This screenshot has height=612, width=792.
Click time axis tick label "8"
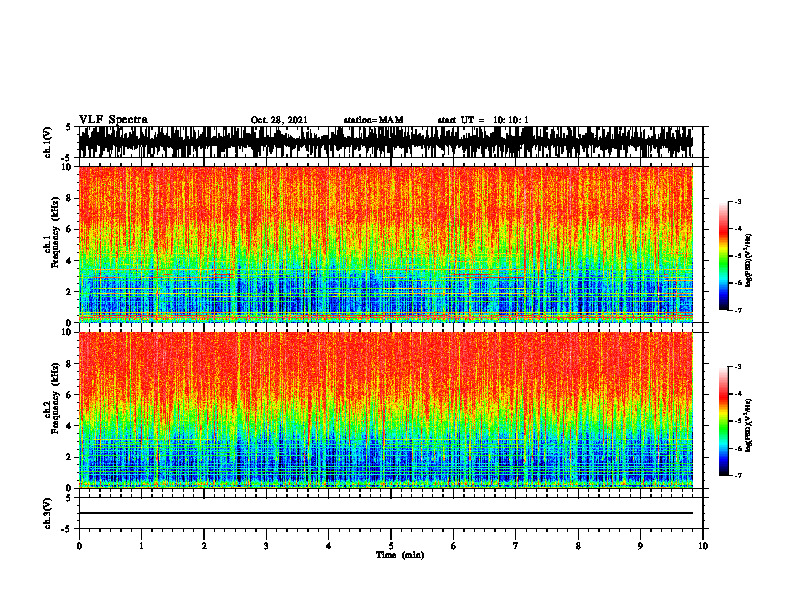578,546
